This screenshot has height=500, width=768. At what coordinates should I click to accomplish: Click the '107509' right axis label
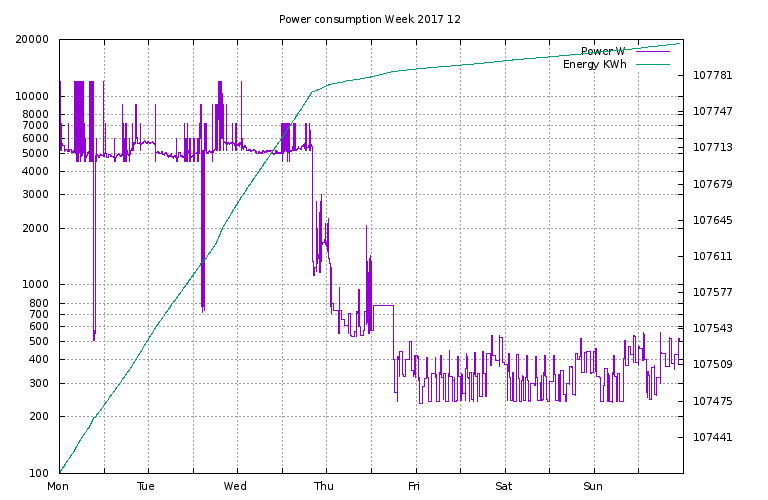pyautogui.click(x=713, y=364)
